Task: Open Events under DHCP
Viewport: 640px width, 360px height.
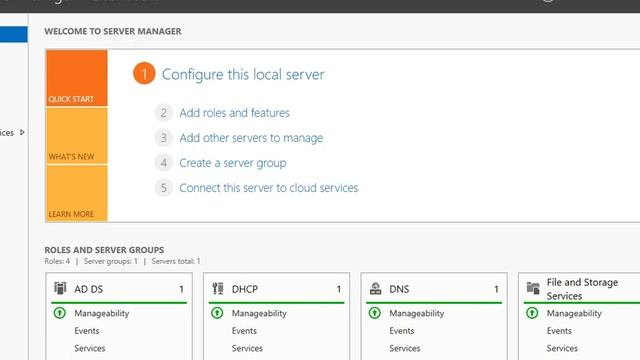Action: (244, 331)
